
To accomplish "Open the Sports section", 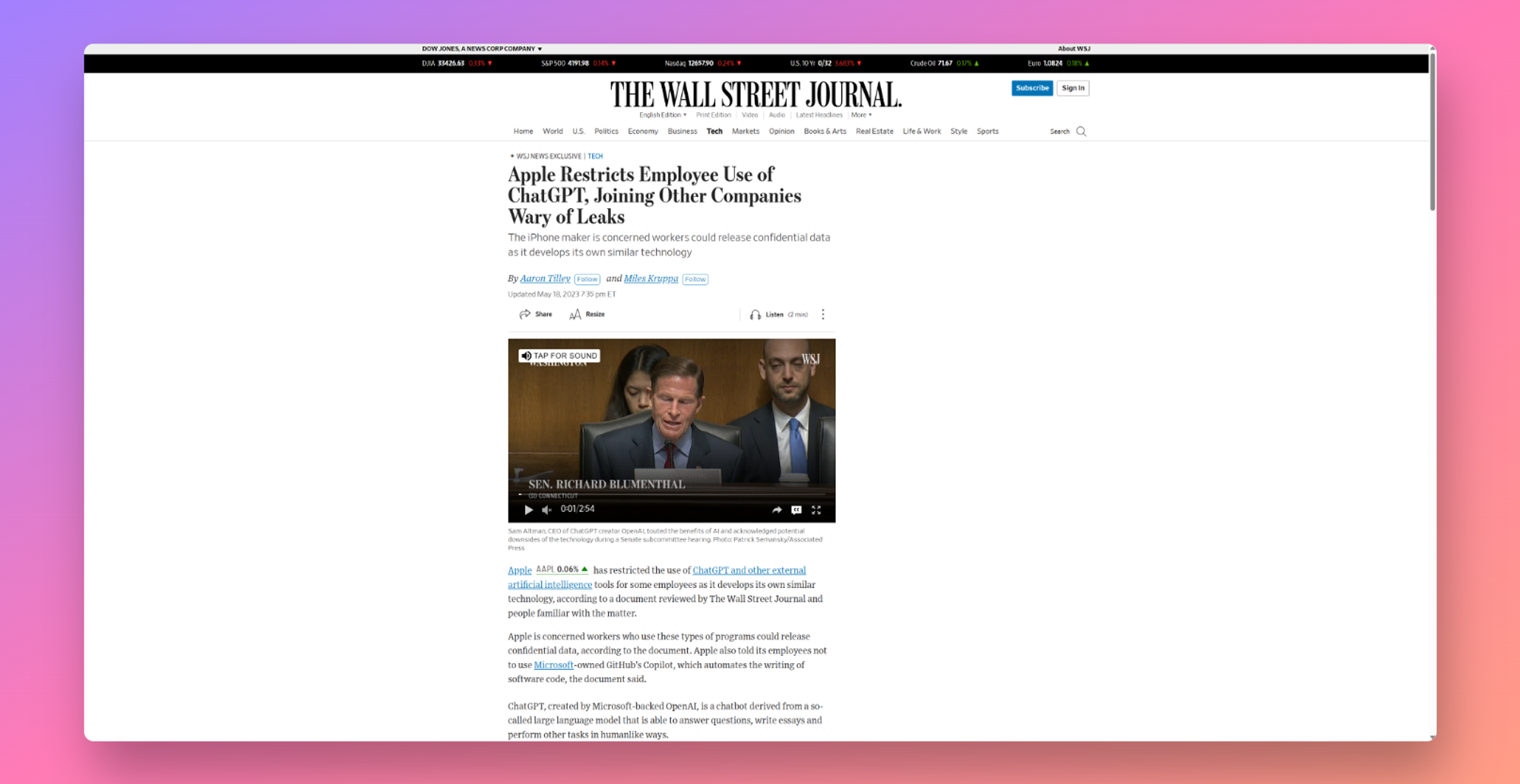I will [987, 131].
